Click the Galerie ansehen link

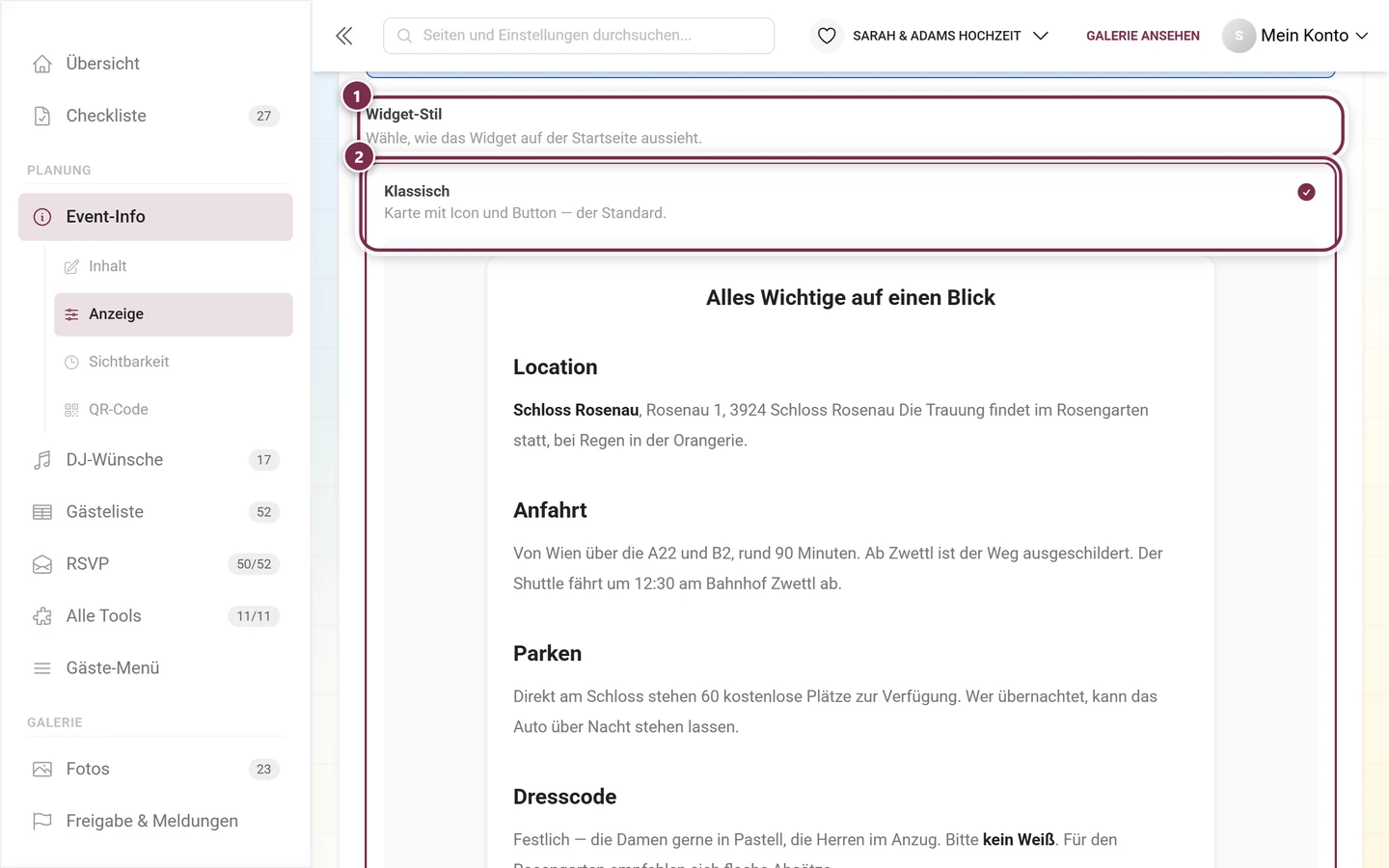coord(1143,36)
